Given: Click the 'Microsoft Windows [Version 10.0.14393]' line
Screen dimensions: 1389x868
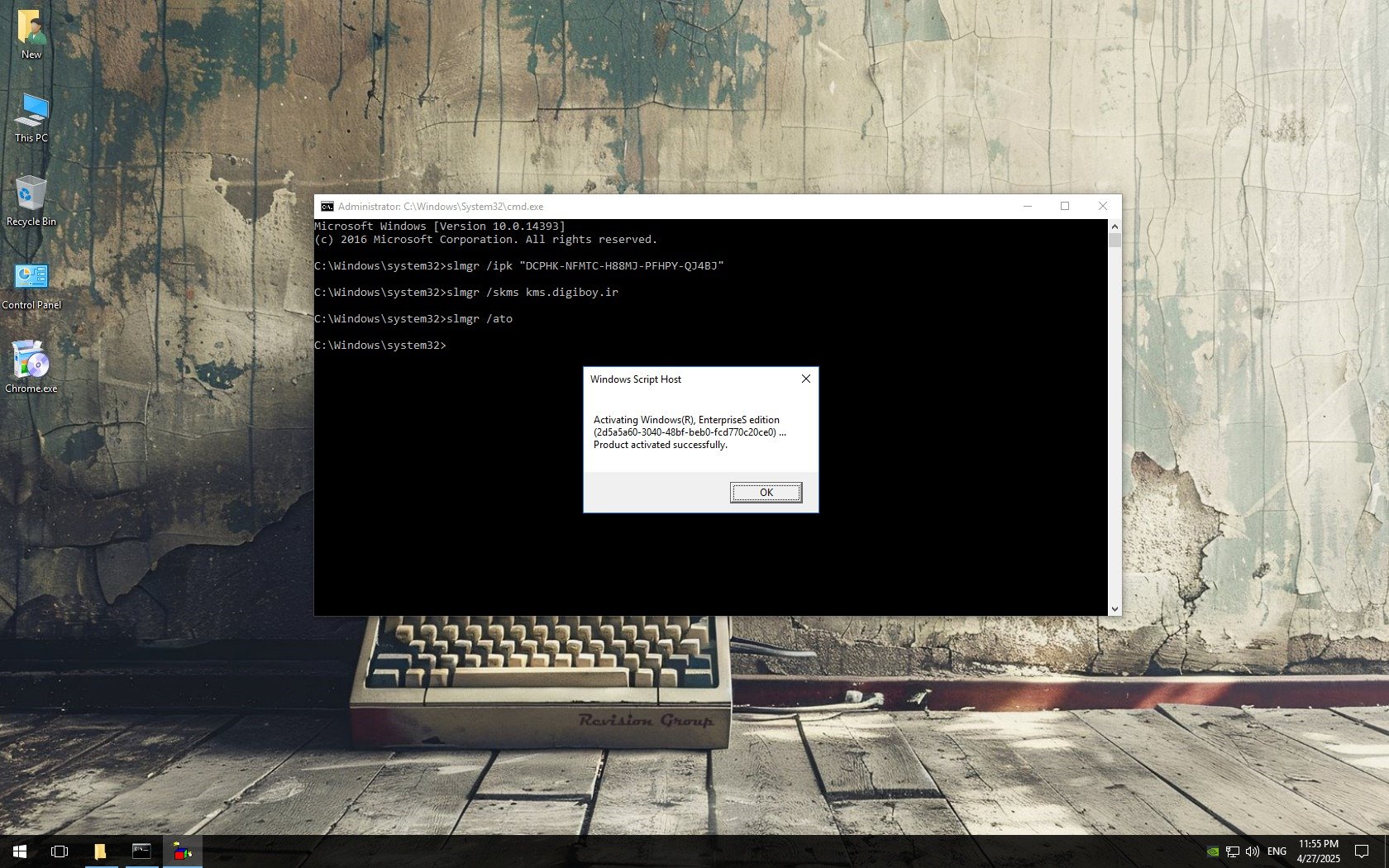Looking at the screenshot, I should coord(440,227).
